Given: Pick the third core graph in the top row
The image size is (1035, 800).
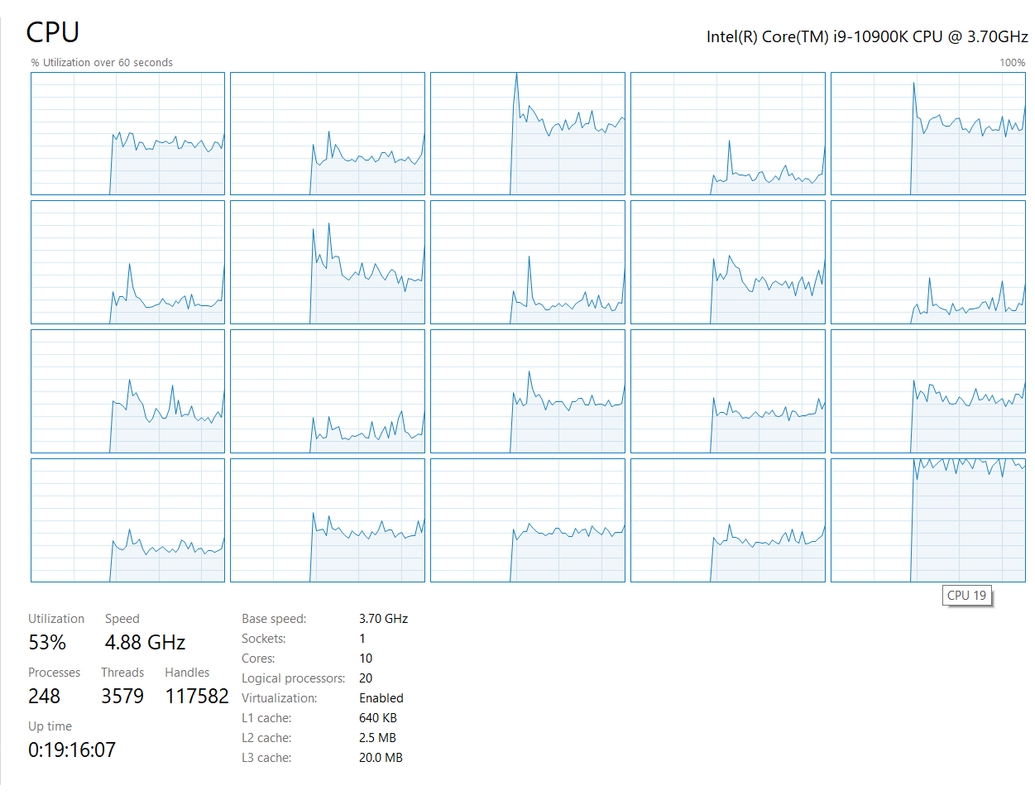Looking at the screenshot, I should [527, 133].
